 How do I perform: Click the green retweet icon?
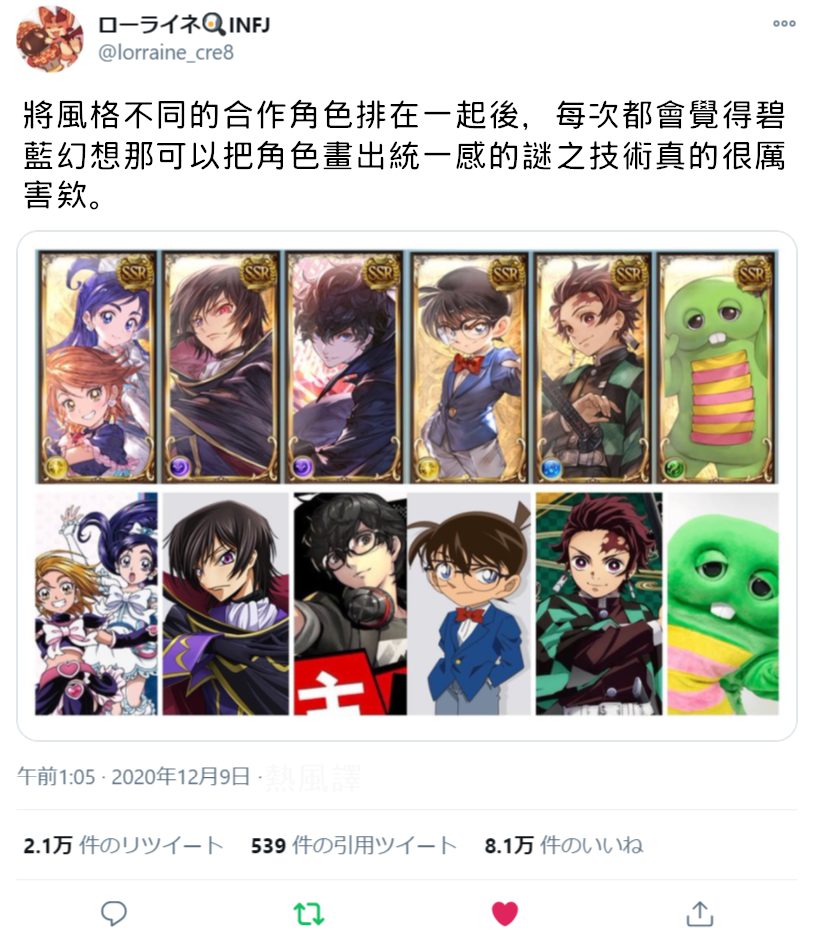point(309,914)
